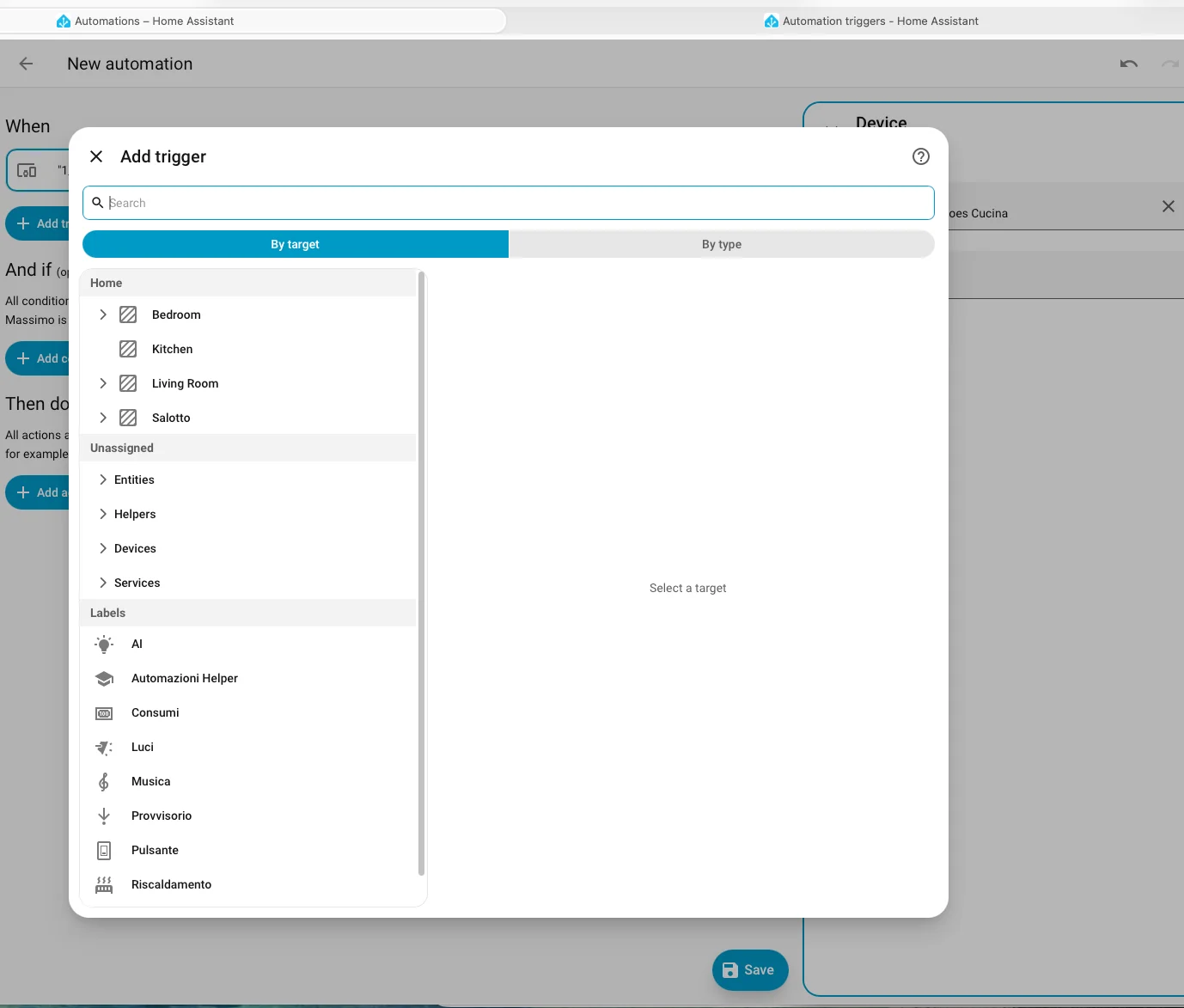Choose the Kitchen target
The height and width of the screenshot is (1008, 1184).
click(248, 349)
